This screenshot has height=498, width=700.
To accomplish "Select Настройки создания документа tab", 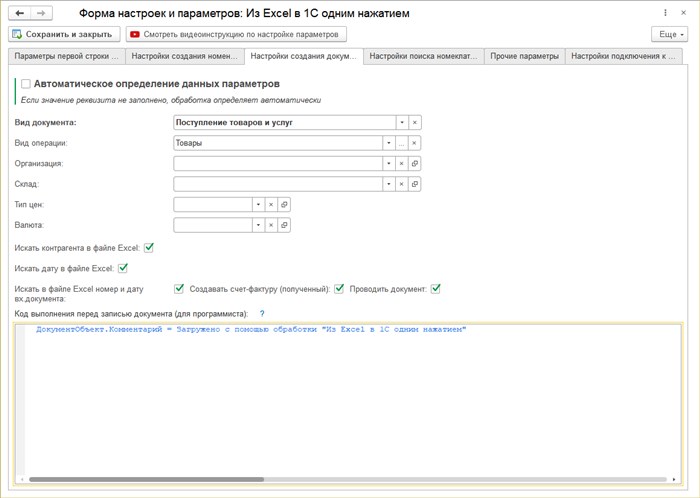I will click(x=304, y=56).
